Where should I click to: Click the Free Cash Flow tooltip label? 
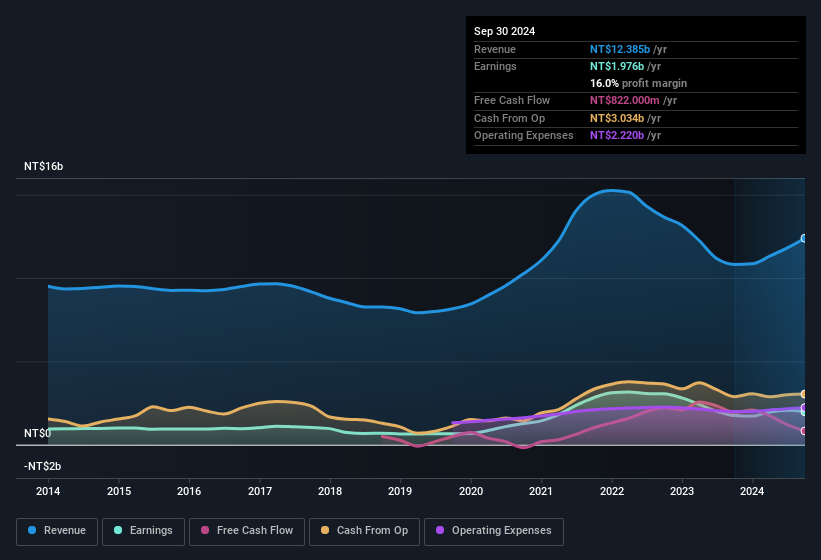click(x=512, y=100)
